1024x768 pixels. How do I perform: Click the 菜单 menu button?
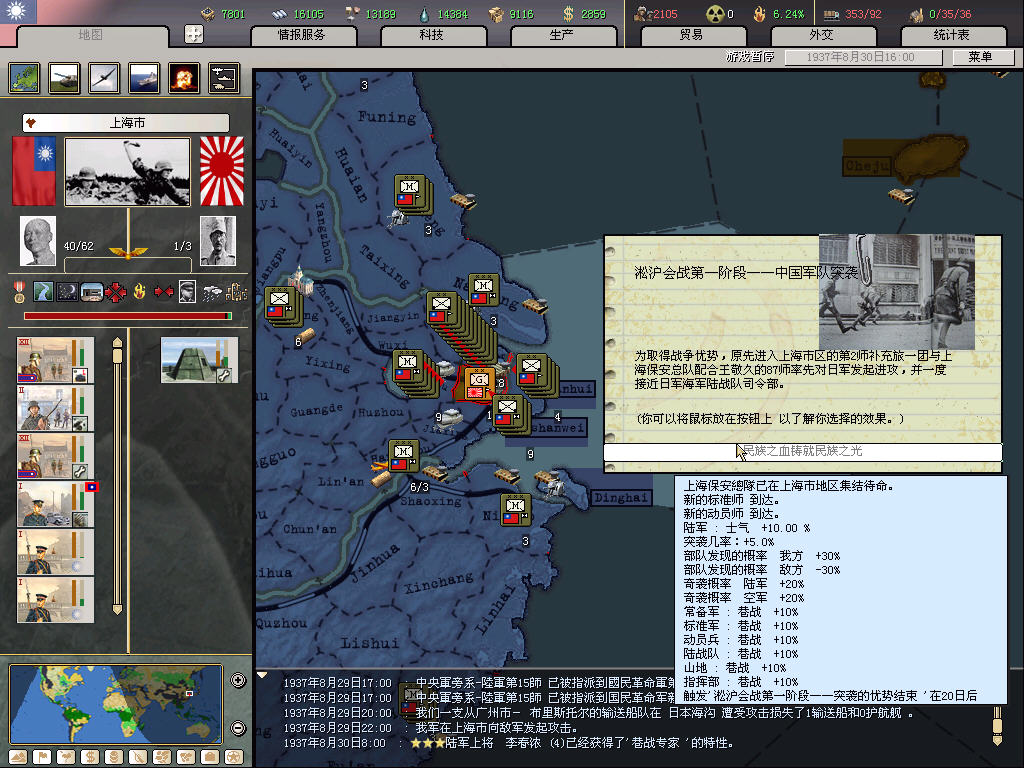(x=979, y=57)
